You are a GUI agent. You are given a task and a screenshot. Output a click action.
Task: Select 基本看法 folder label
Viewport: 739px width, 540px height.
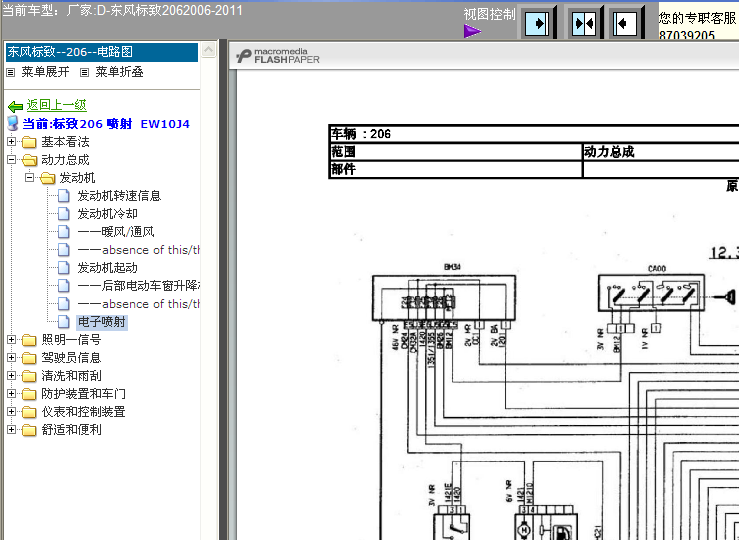65,141
